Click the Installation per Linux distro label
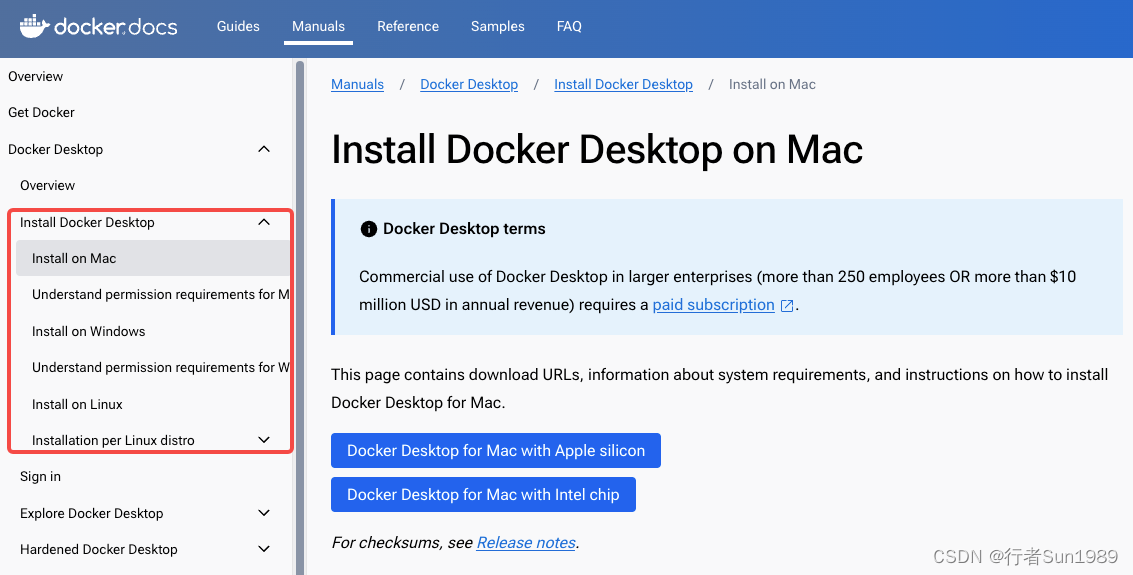Viewport: 1133px width, 575px height. (113, 441)
